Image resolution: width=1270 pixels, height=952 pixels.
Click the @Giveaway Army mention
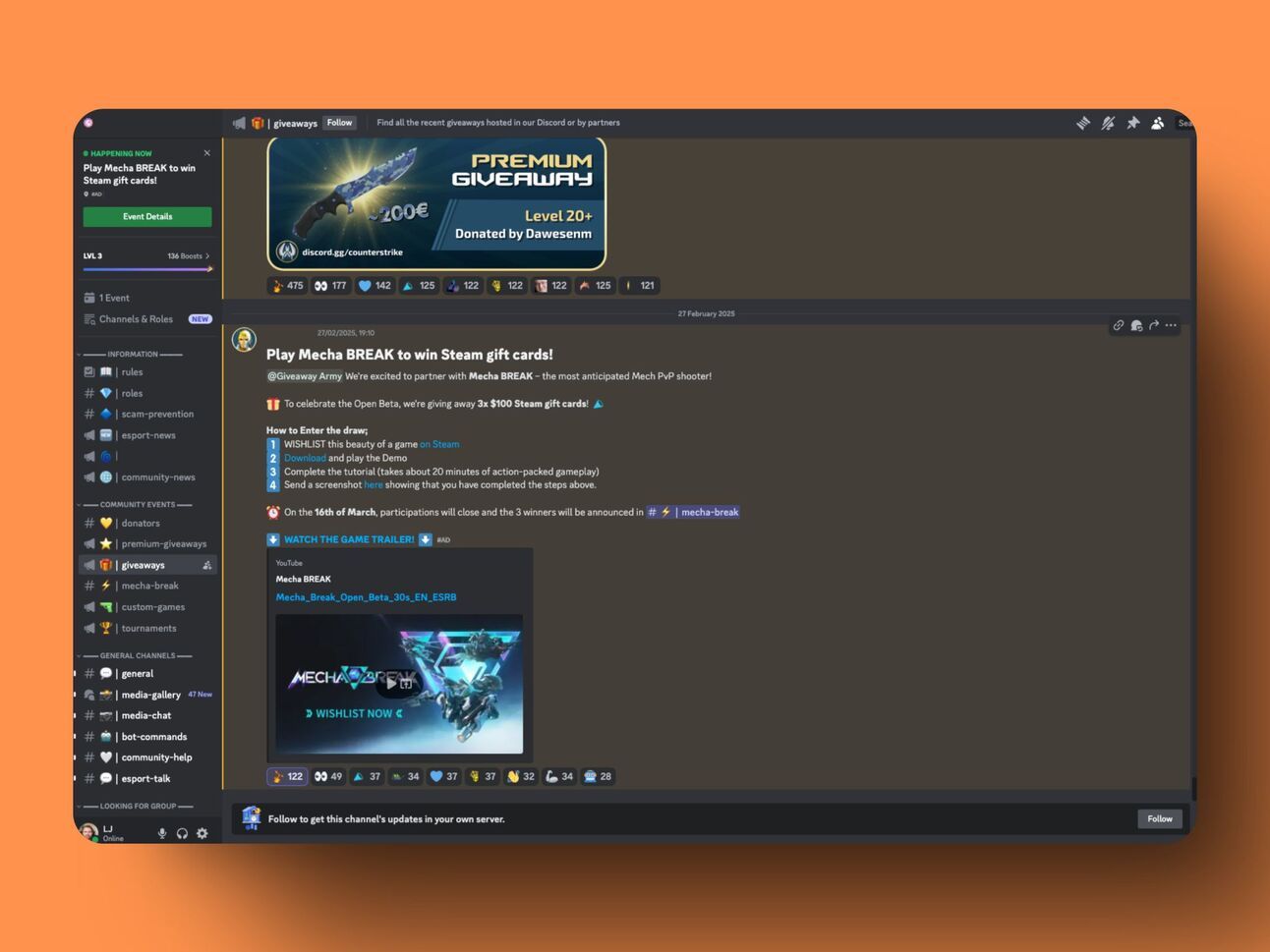pos(305,375)
